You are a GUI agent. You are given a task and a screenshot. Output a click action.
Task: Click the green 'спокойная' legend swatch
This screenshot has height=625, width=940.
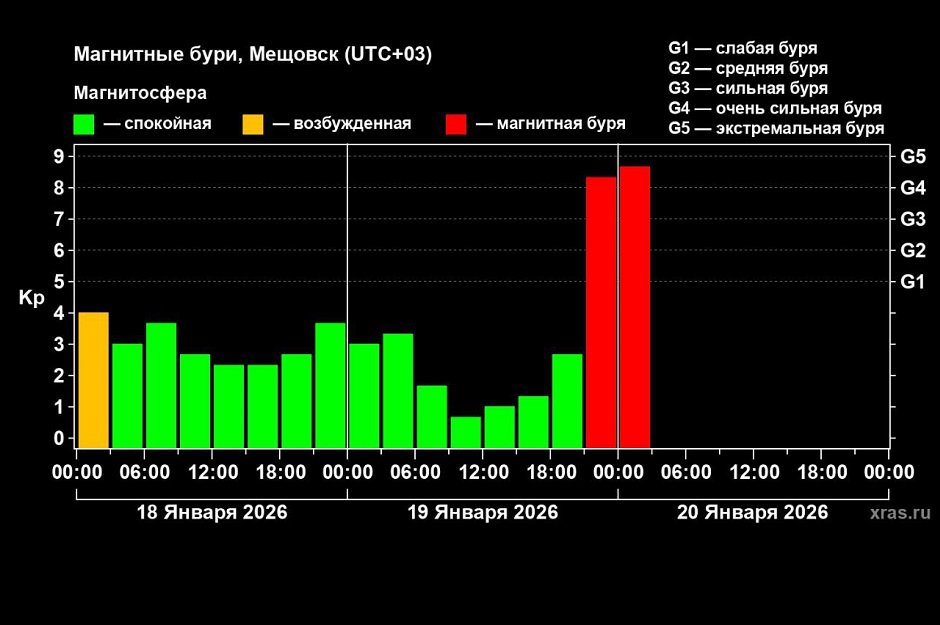[84, 124]
